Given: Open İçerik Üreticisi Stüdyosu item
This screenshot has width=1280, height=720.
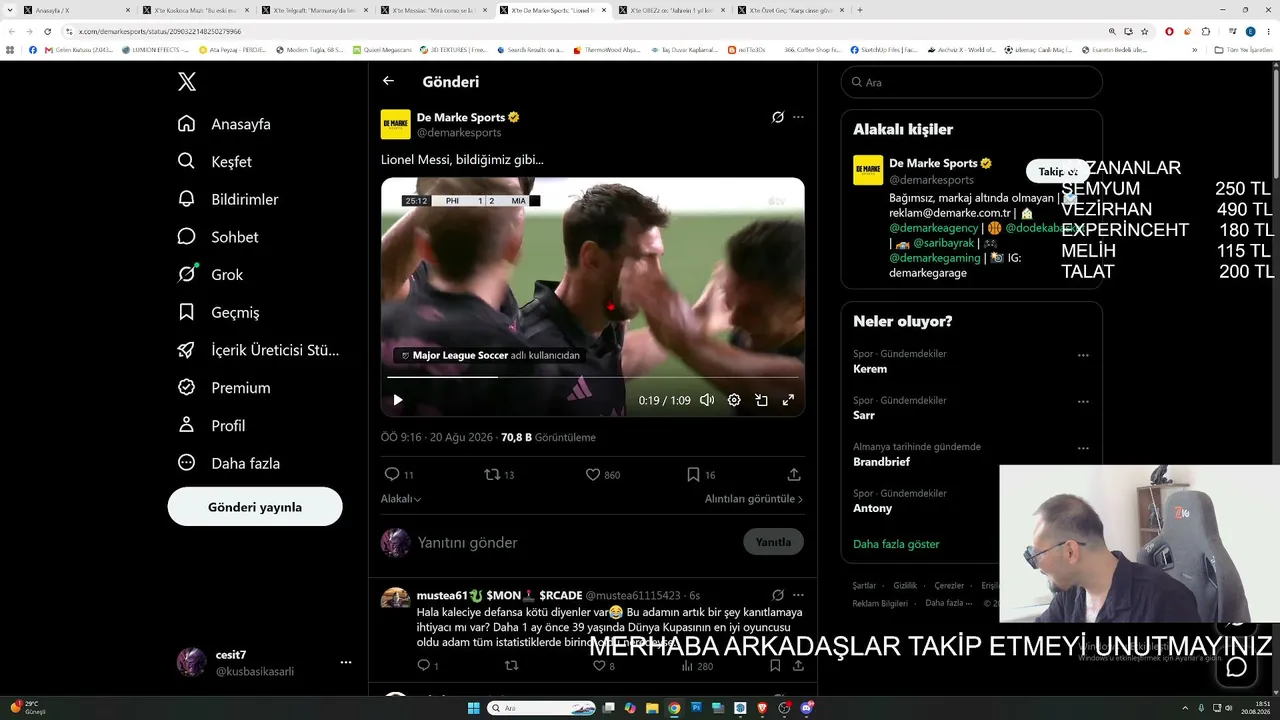Looking at the screenshot, I should pyautogui.click(x=258, y=350).
